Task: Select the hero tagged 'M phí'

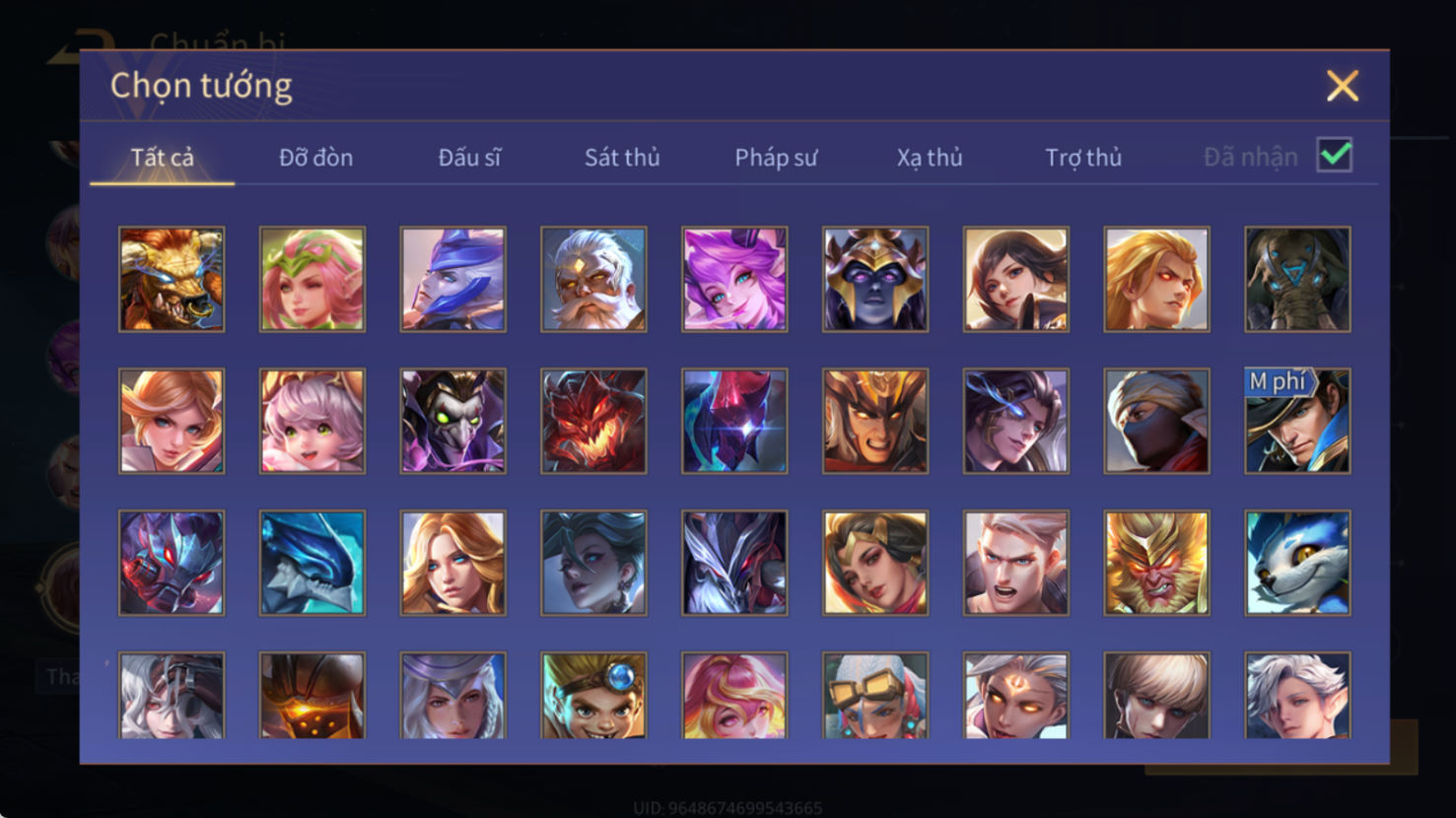Action: pyautogui.click(x=1297, y=421)
